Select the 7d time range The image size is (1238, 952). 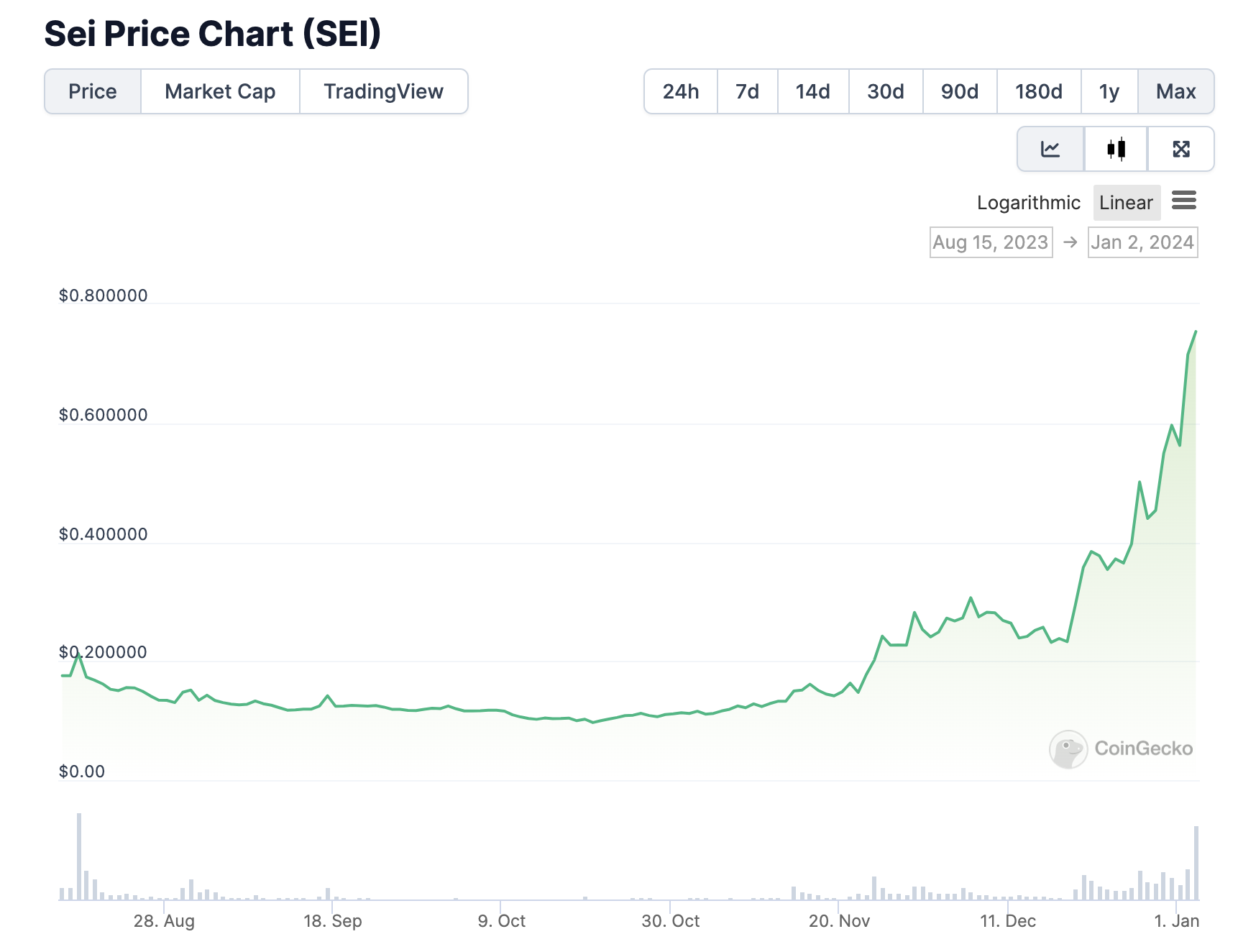[748, 91]
